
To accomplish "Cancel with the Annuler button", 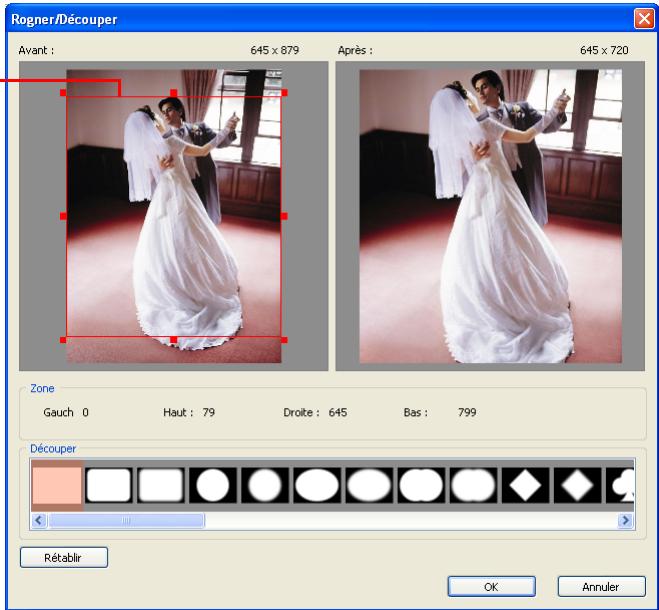I will [x=601, y=586].
